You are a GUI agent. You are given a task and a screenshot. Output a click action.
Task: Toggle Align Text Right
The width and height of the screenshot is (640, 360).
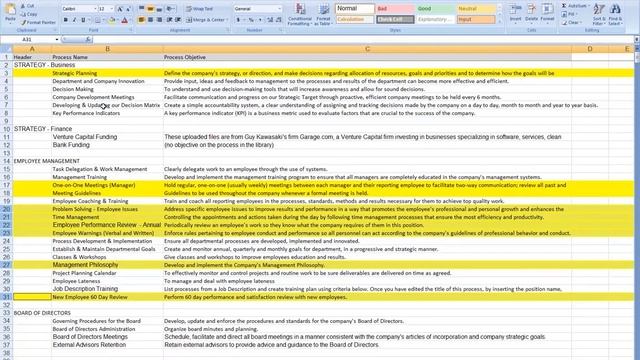(x=159, y=20)
